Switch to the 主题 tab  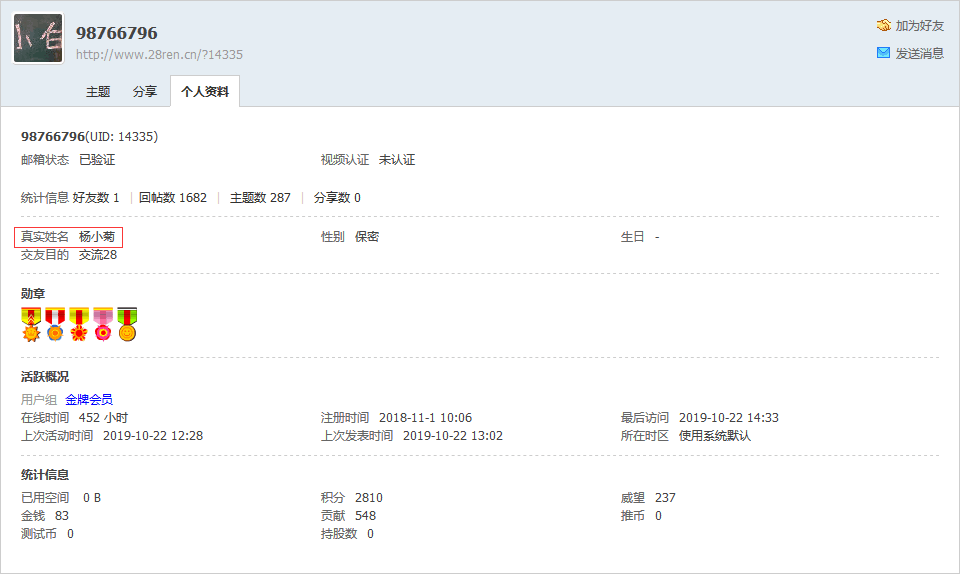(98, 91)
